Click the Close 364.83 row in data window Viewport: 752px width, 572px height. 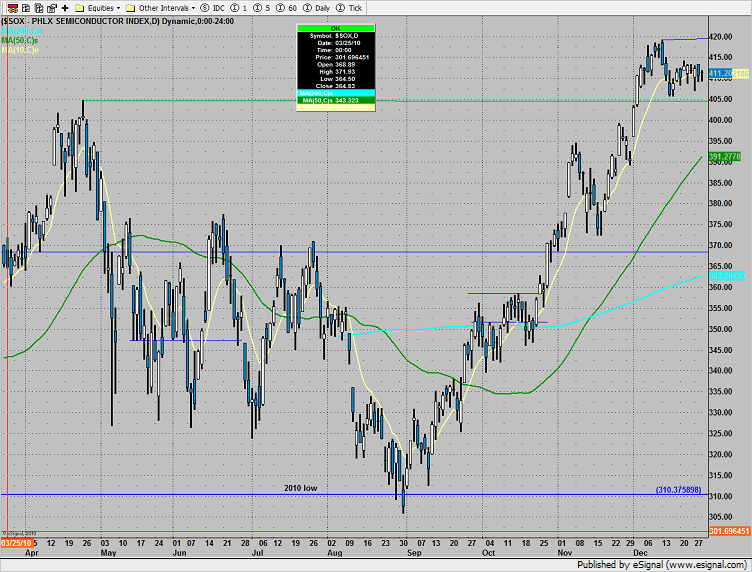pos(336,86)
